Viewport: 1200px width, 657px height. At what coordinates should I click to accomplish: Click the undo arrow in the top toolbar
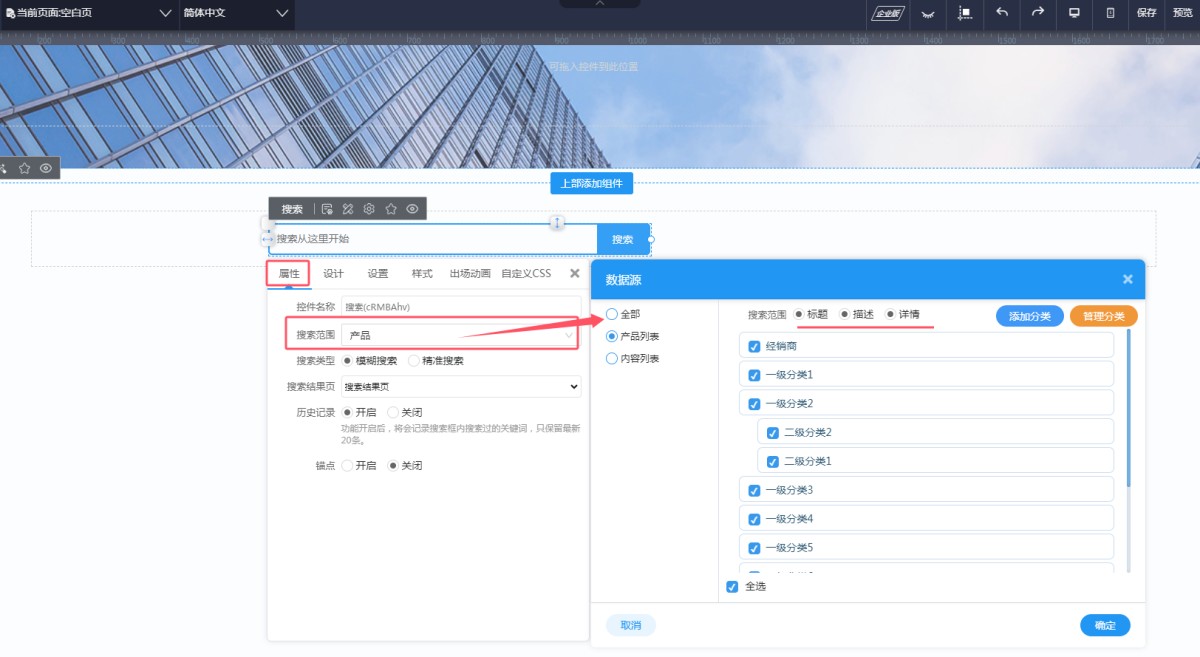(1002, 13)
